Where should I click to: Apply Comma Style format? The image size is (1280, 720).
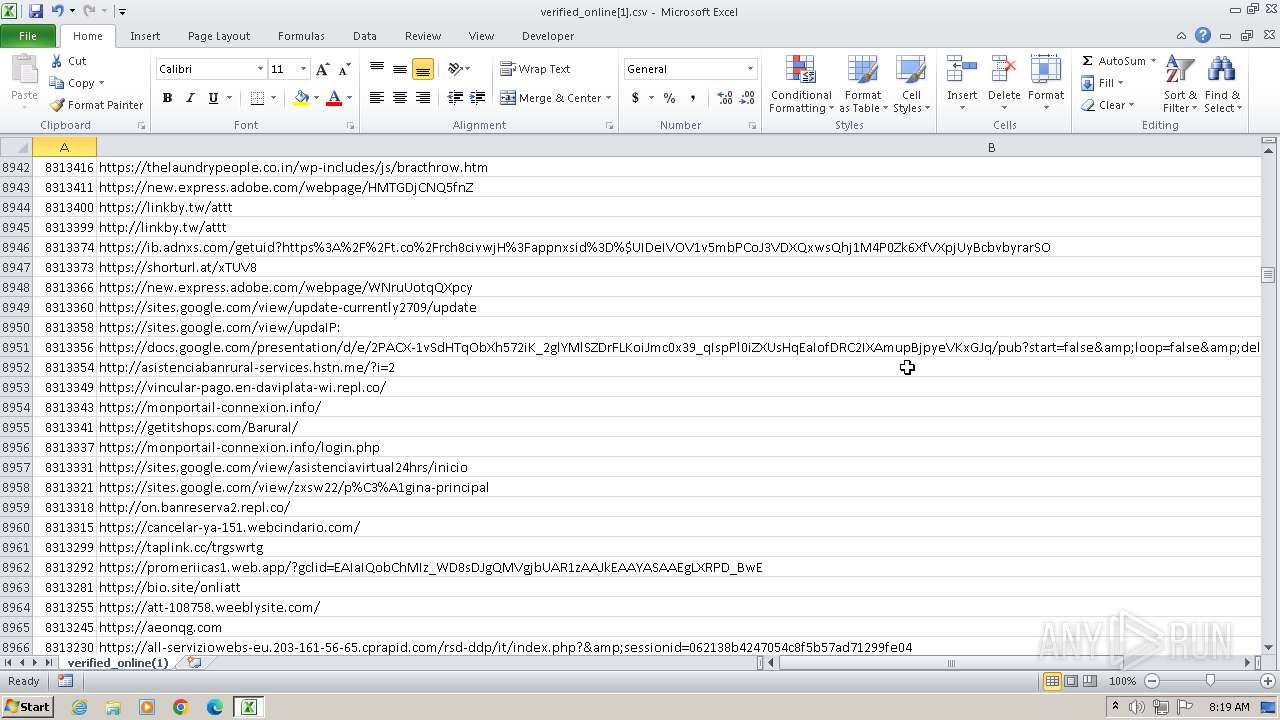coord(692,98)
